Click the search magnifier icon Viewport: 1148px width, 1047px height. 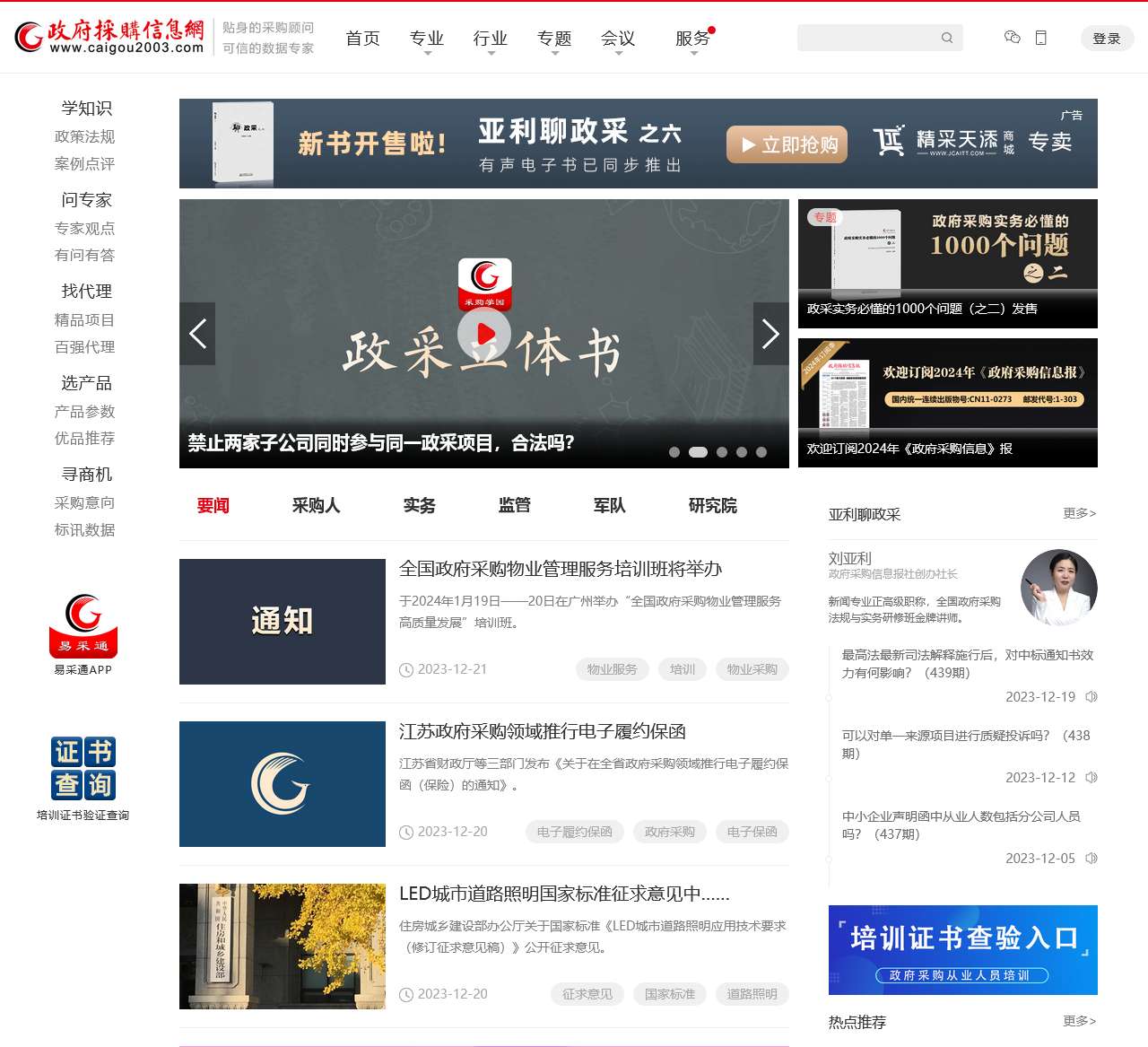coord(947,38)
